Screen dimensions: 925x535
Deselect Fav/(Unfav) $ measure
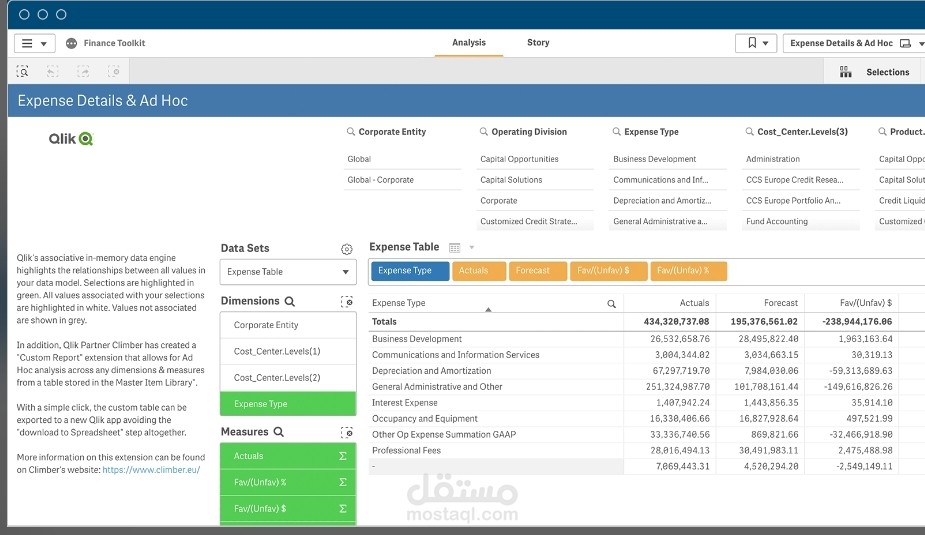coord(288,508)
